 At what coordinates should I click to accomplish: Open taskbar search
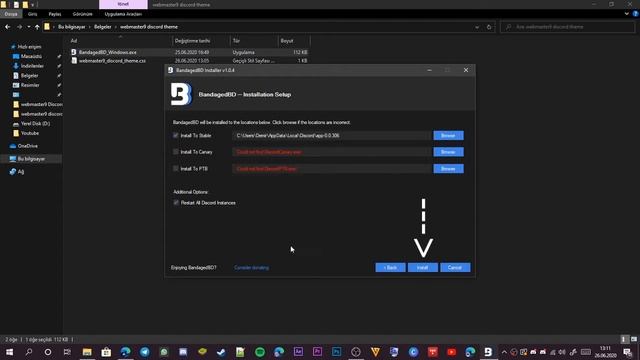[x=29, y=352]
